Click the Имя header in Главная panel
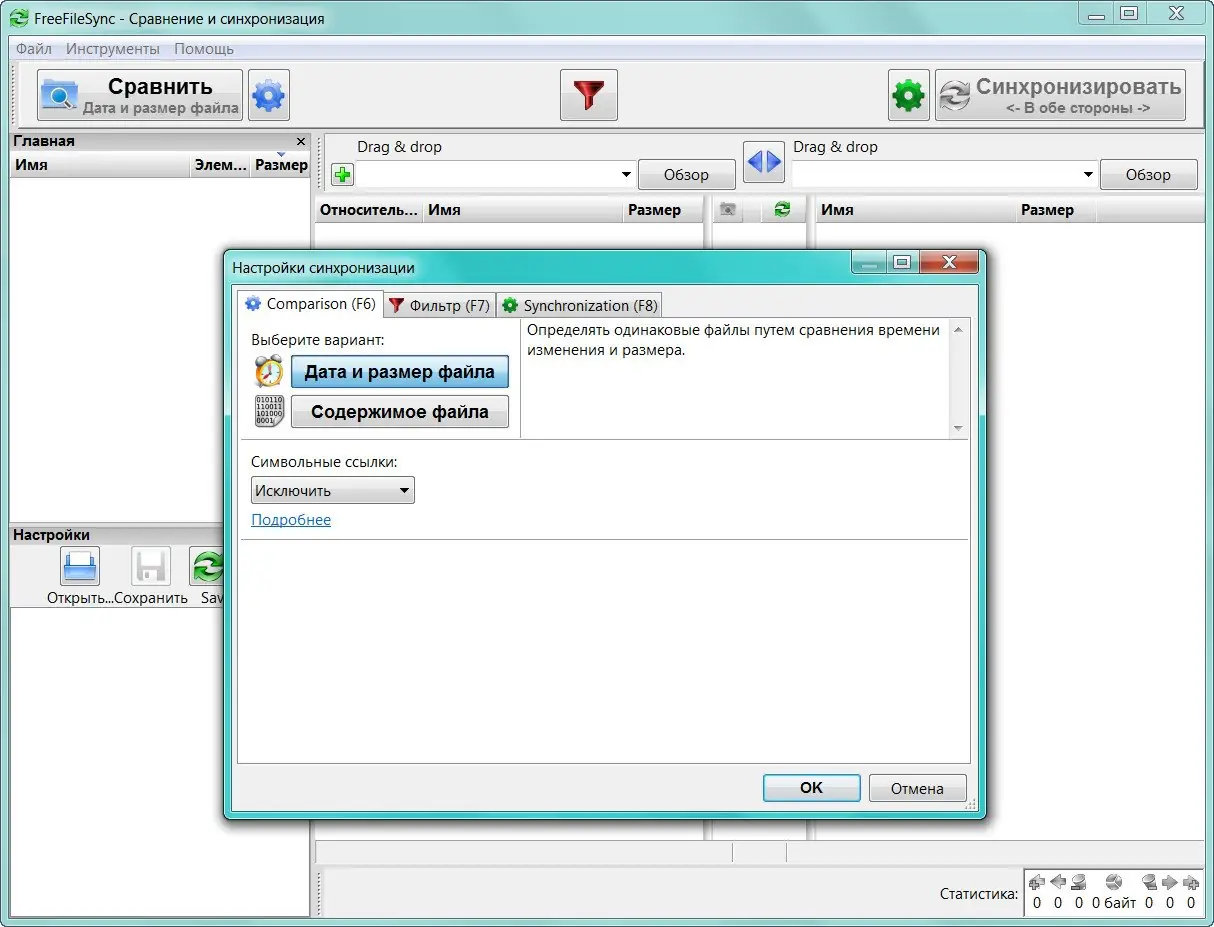1214x927 pixels. tap(99, 165)
